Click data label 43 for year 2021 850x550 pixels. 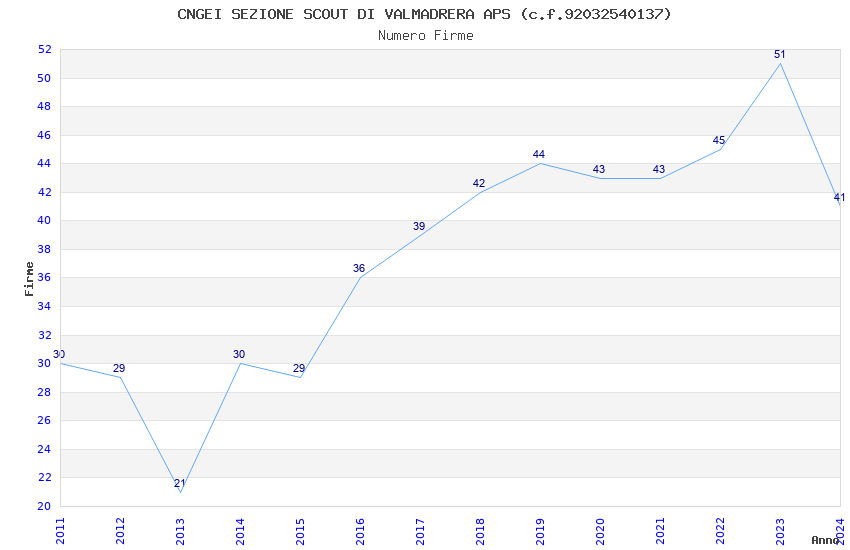[659, 169]
